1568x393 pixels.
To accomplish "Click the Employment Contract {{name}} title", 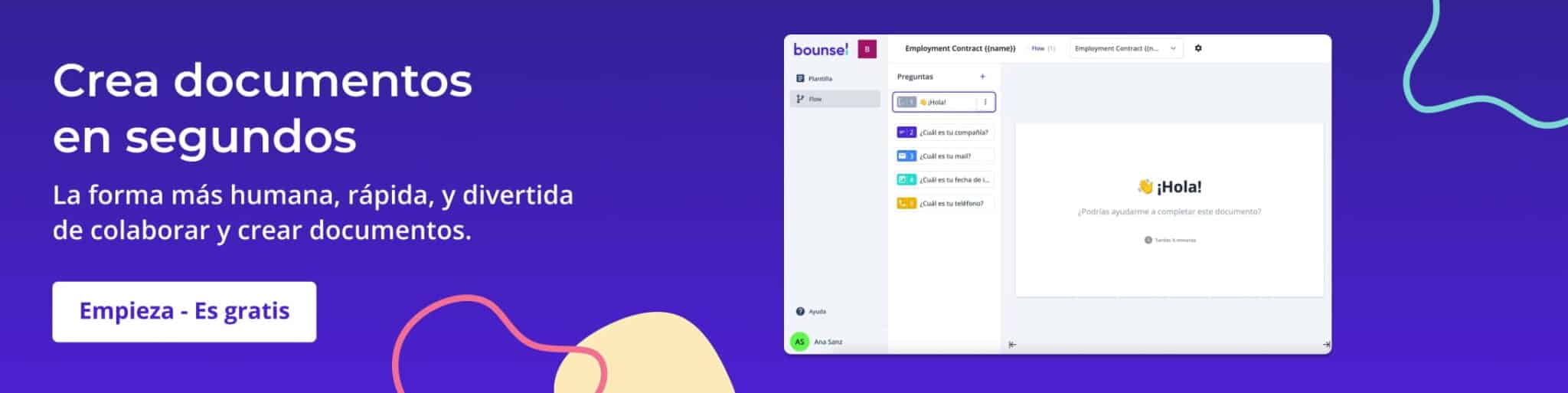I will [x=960, y=48].
